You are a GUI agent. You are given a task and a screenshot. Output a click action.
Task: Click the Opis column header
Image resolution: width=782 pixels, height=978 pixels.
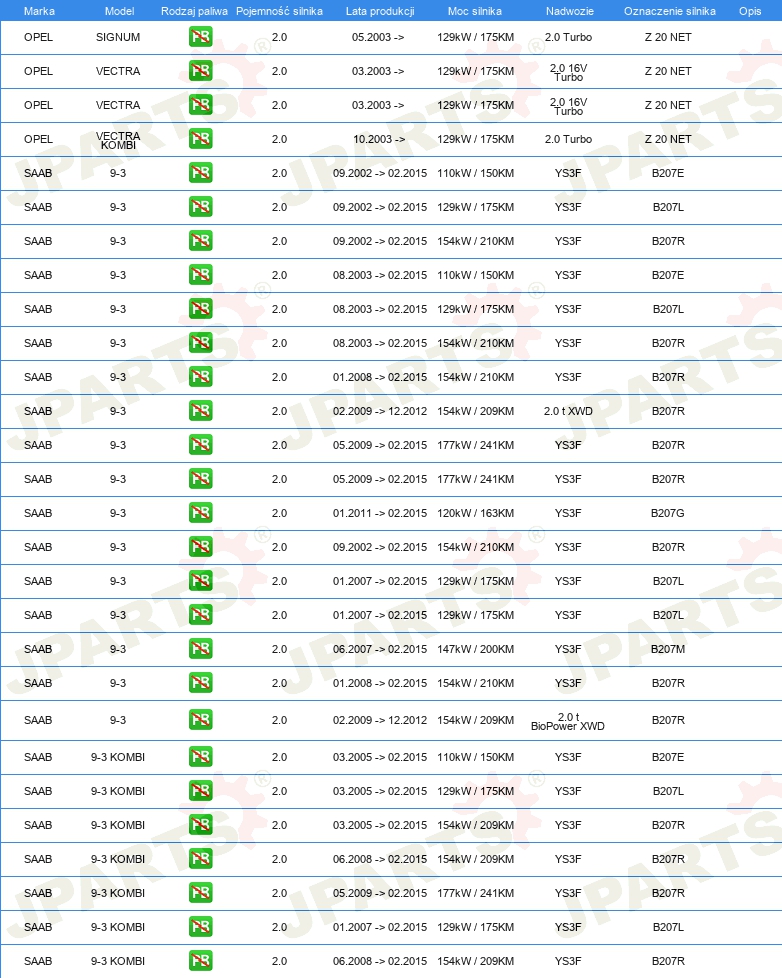(x=750, y=11)
